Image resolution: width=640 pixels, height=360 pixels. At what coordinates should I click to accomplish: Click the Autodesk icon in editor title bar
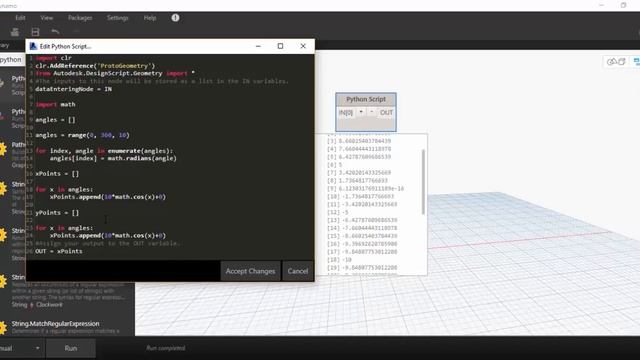tap(33, 46)
